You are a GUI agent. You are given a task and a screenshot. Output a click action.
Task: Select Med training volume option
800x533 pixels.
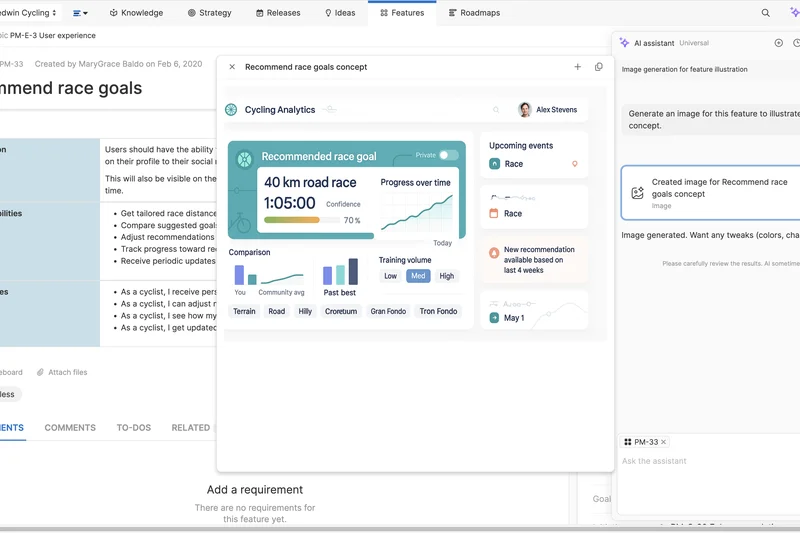coord(418,276)
